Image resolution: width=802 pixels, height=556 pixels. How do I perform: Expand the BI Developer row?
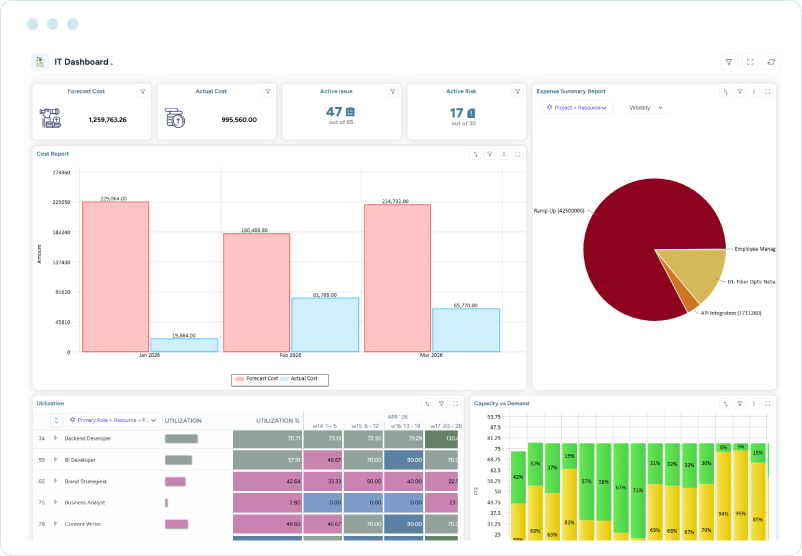[55, 460]
